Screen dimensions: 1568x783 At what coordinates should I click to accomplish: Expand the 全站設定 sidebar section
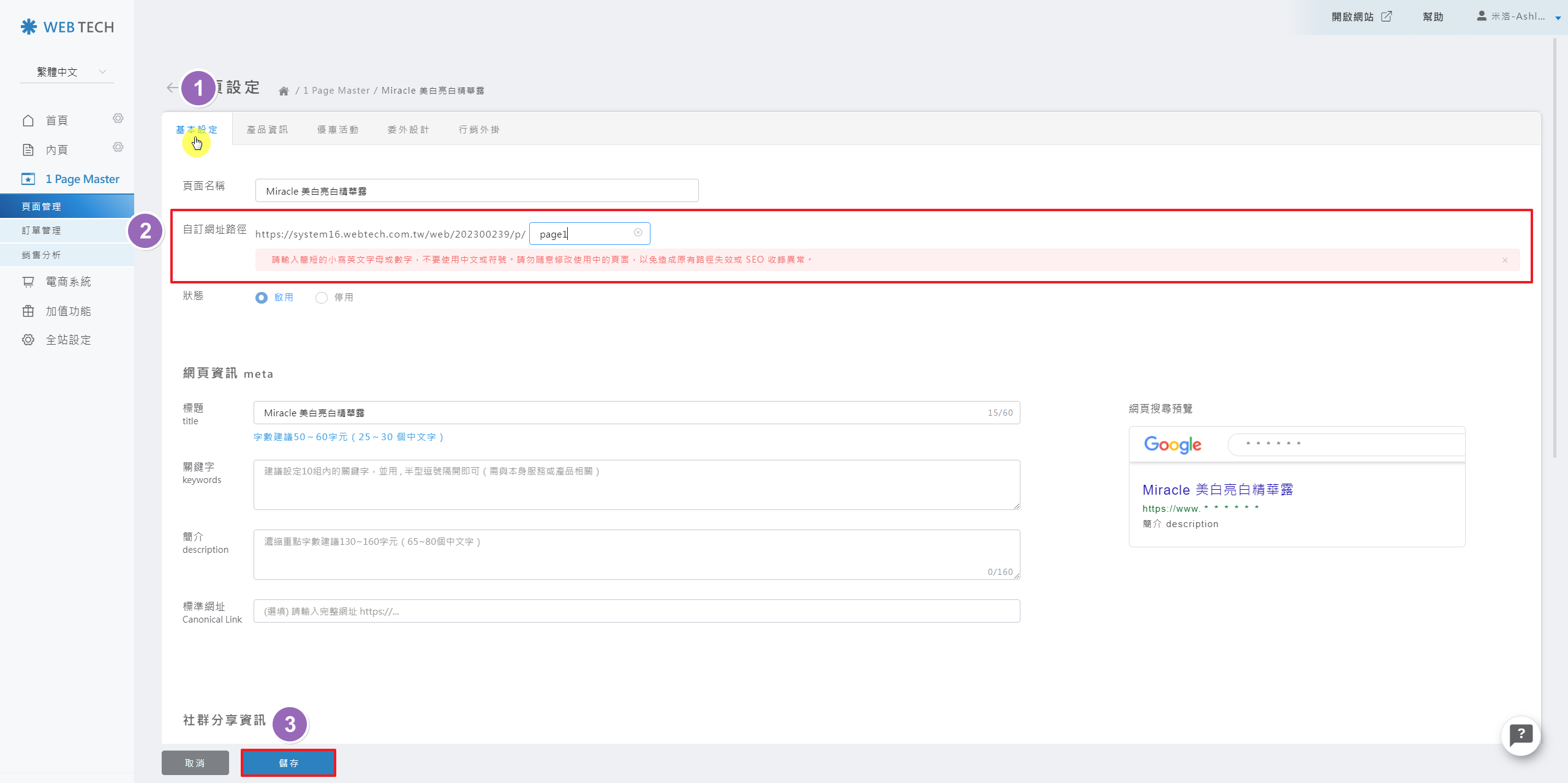(x=68, y=340)
